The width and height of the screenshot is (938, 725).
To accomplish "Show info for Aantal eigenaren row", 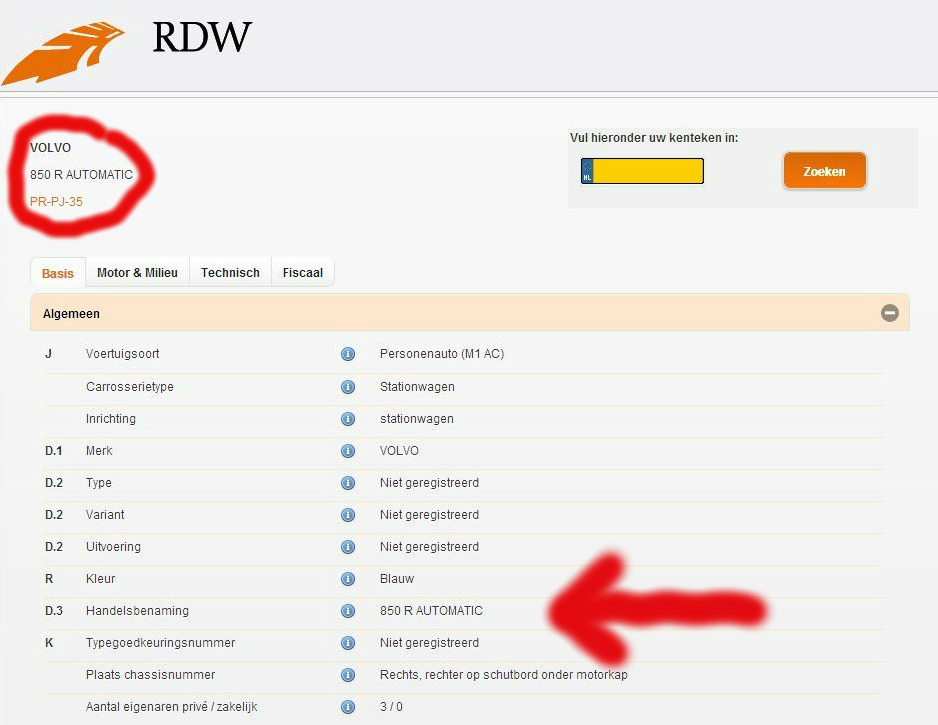I will point(348,707).
